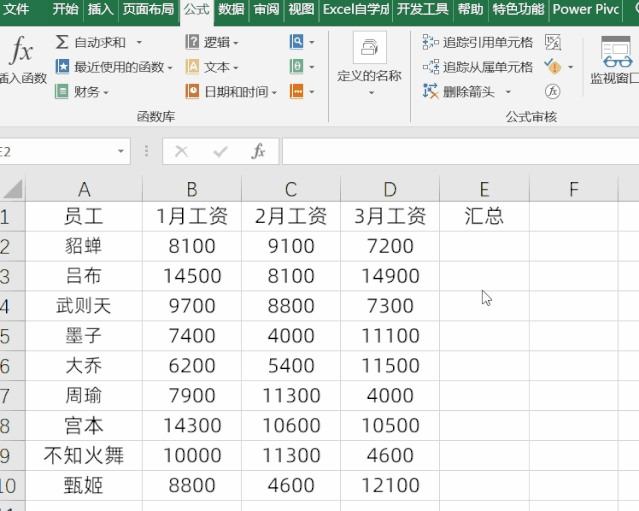The height and width of the screenshot is (511, 639).
Task: Open the Insert (插入) ribbon tab
Action: click(x=100, y=10)
